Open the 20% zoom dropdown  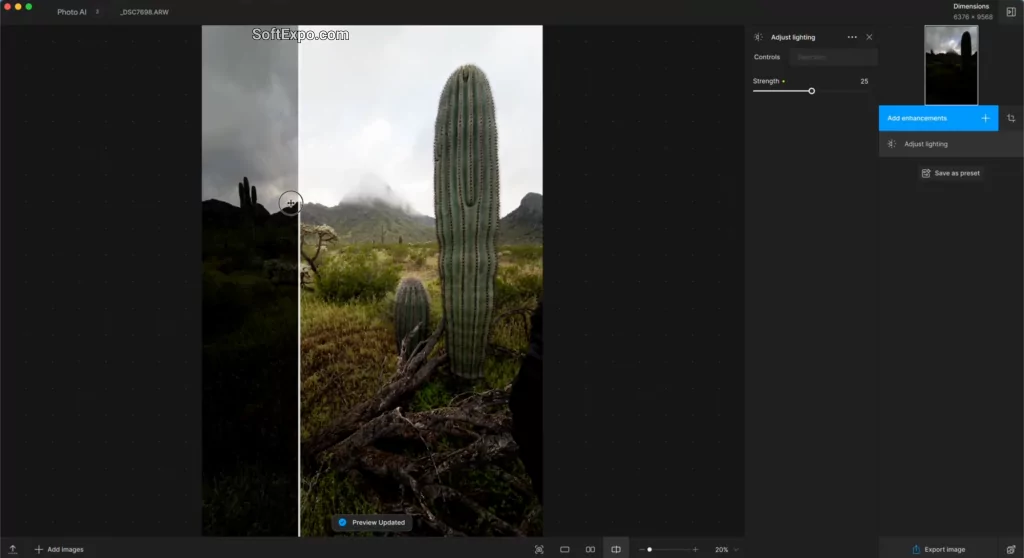726,550
